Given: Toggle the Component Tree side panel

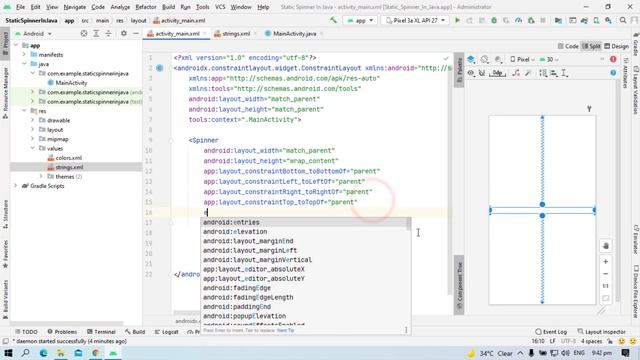Looking at the screenshot, I should click(x=459, y=285).
